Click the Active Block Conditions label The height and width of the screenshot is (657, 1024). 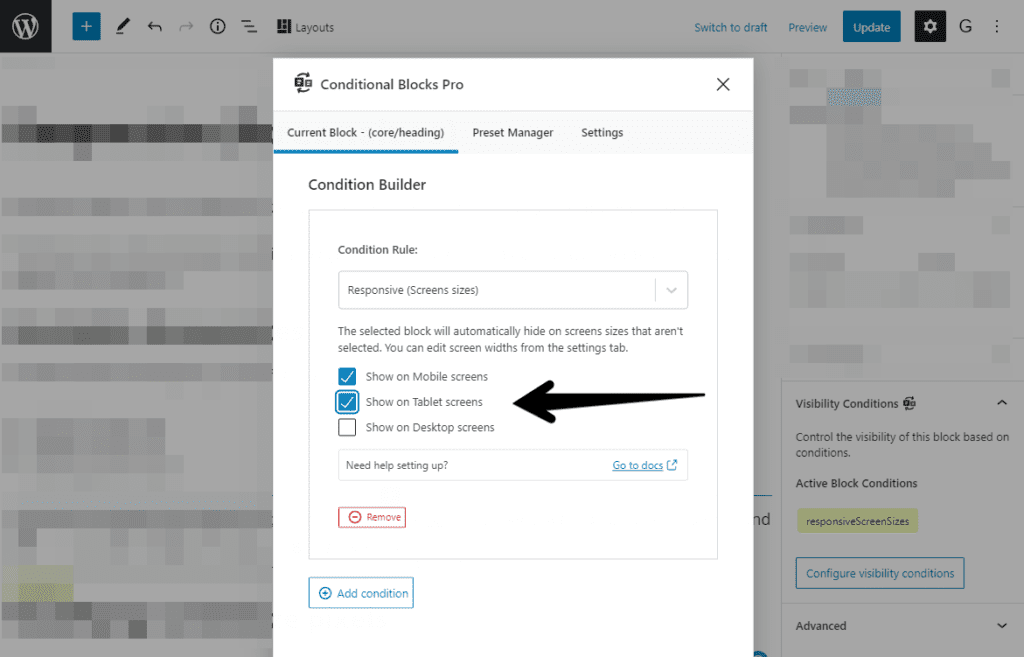pyautogui.click(x=856, y=483)
